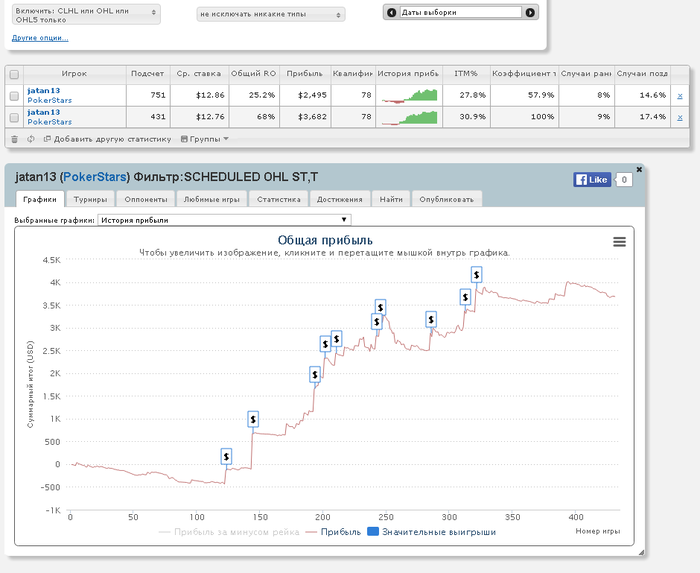Click the Даты выборки input field

[x=460, y=13]
